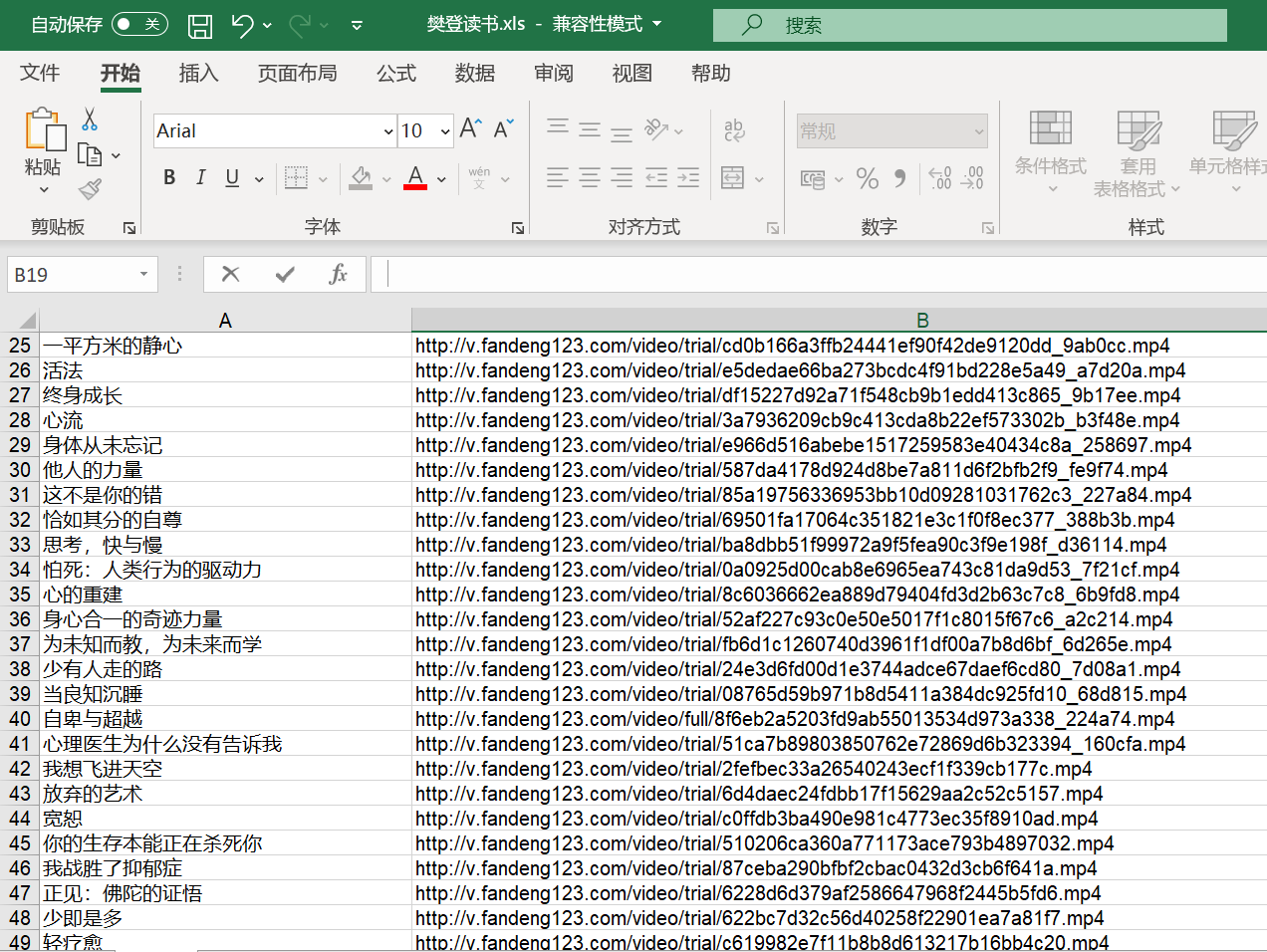Switch to the 数据 tab

pos(474,73)
